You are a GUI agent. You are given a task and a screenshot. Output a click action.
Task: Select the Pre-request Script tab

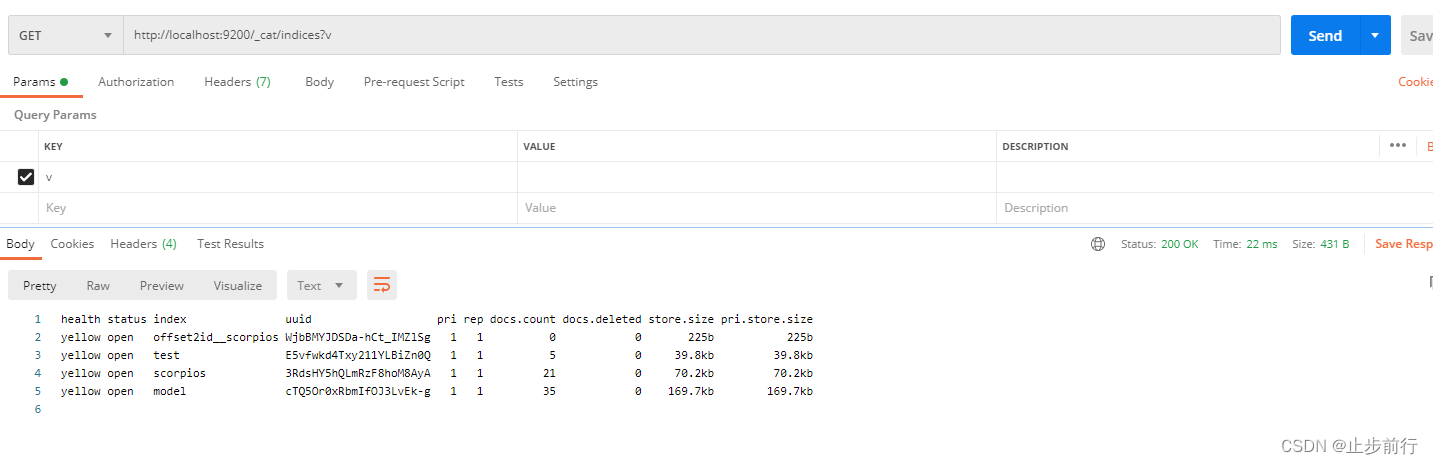coord(414,82)
